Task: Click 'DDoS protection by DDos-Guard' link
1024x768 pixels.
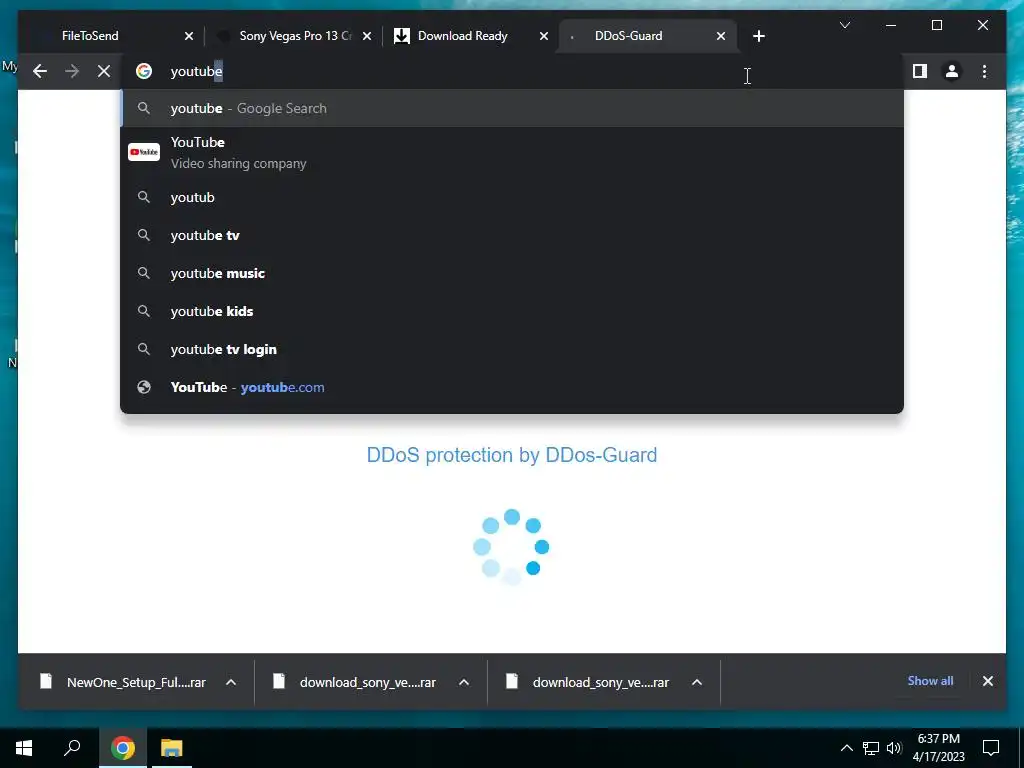Action: (512, 455)
